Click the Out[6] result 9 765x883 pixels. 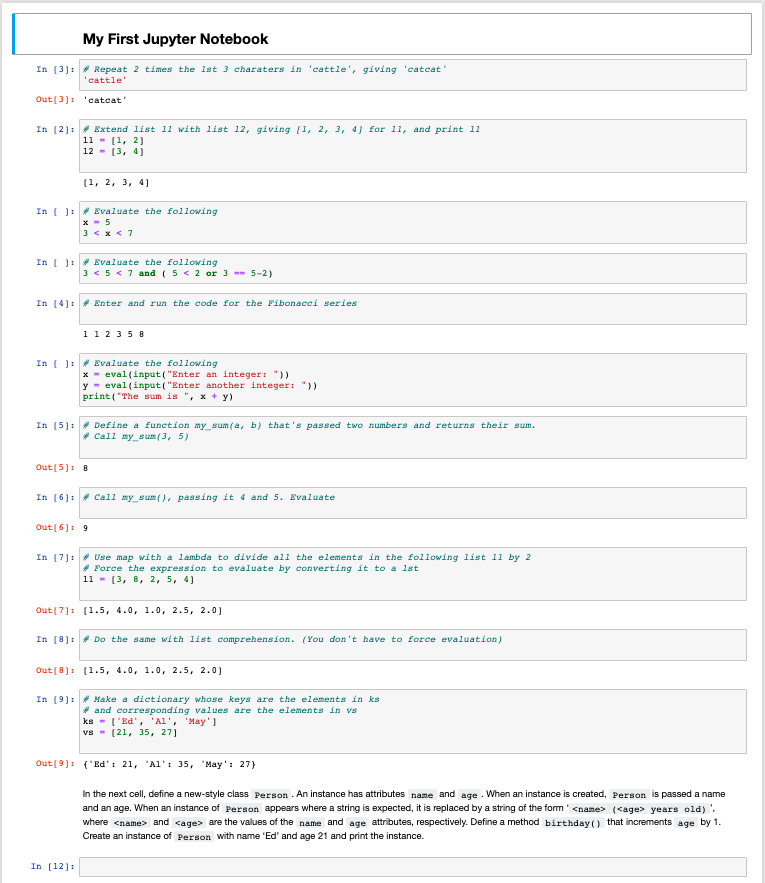[86, 528]
